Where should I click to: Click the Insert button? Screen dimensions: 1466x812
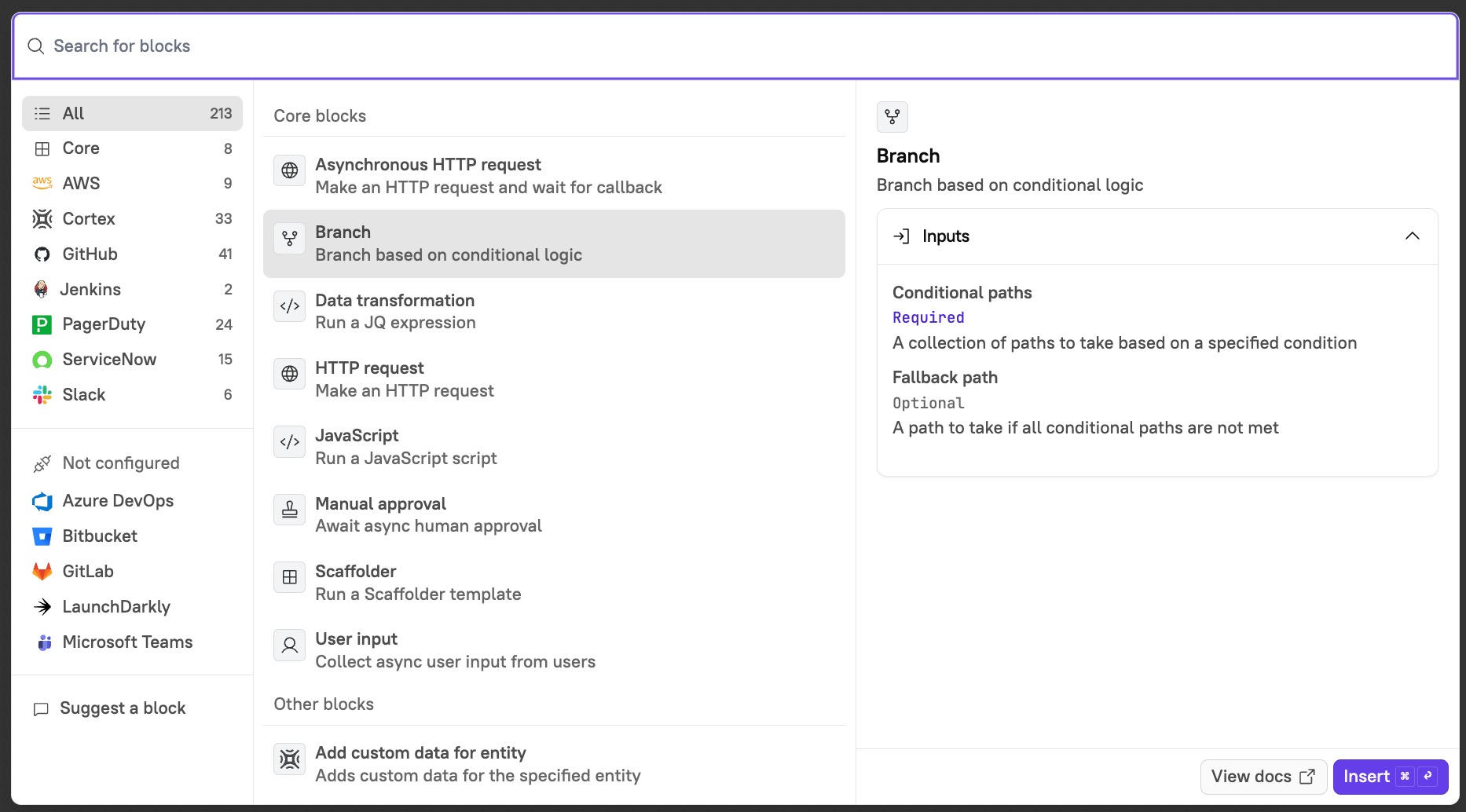point(1391,776)
